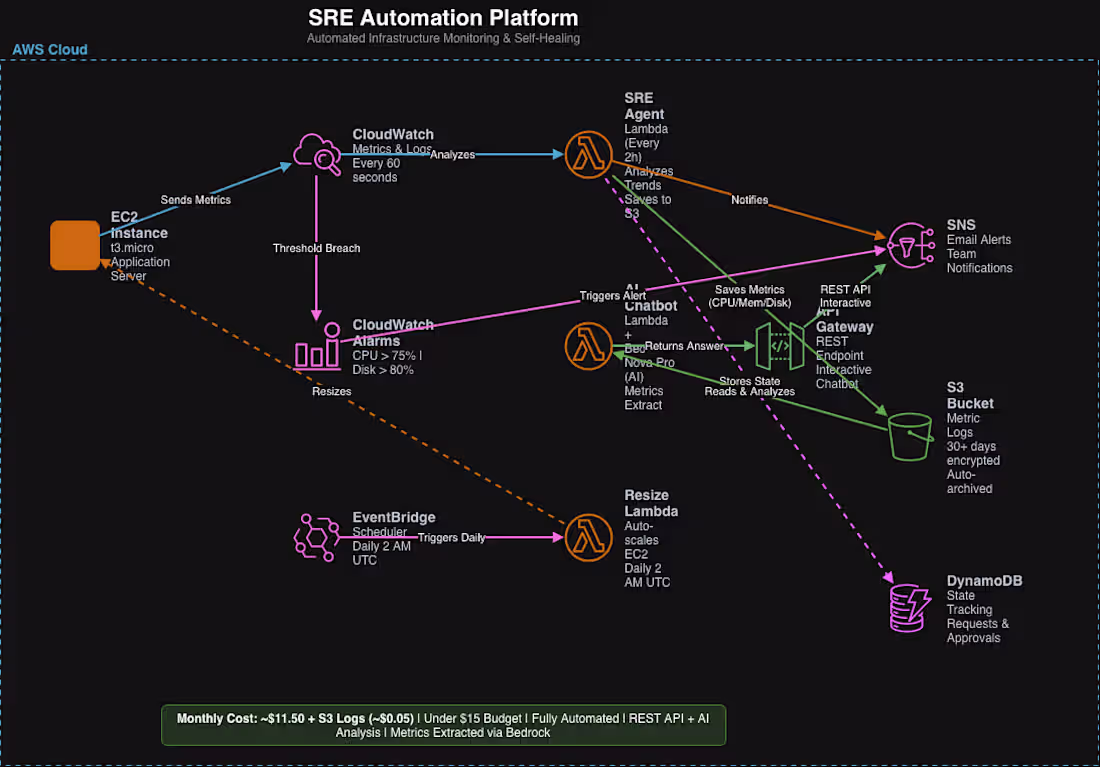Click the S3 Bucket heading text
Viewport: 1100px width, 767px height.
(970, 395)
